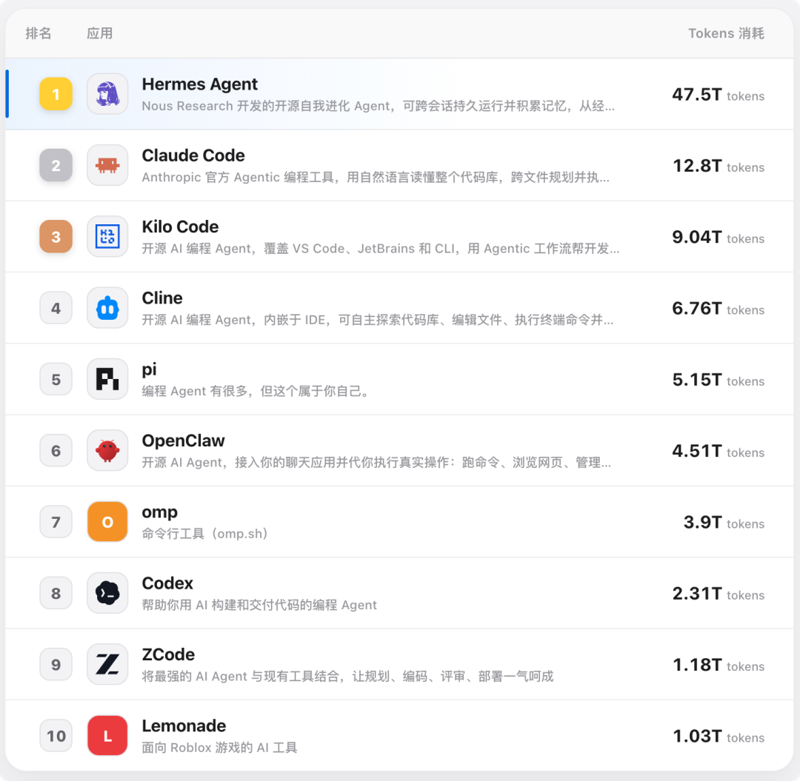The image size is (800, 781).
Task: Click the rank 10 badge
Action: click(x=56, y=736)
